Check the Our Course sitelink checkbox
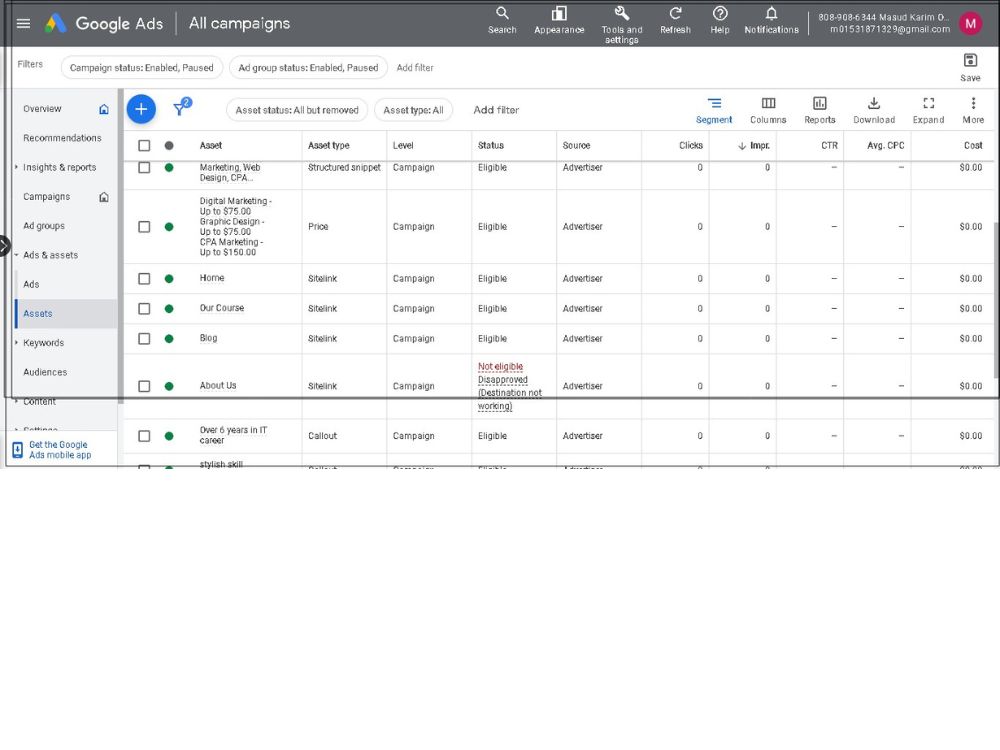Screen dimensions: 1000x750 click(144, 309)
